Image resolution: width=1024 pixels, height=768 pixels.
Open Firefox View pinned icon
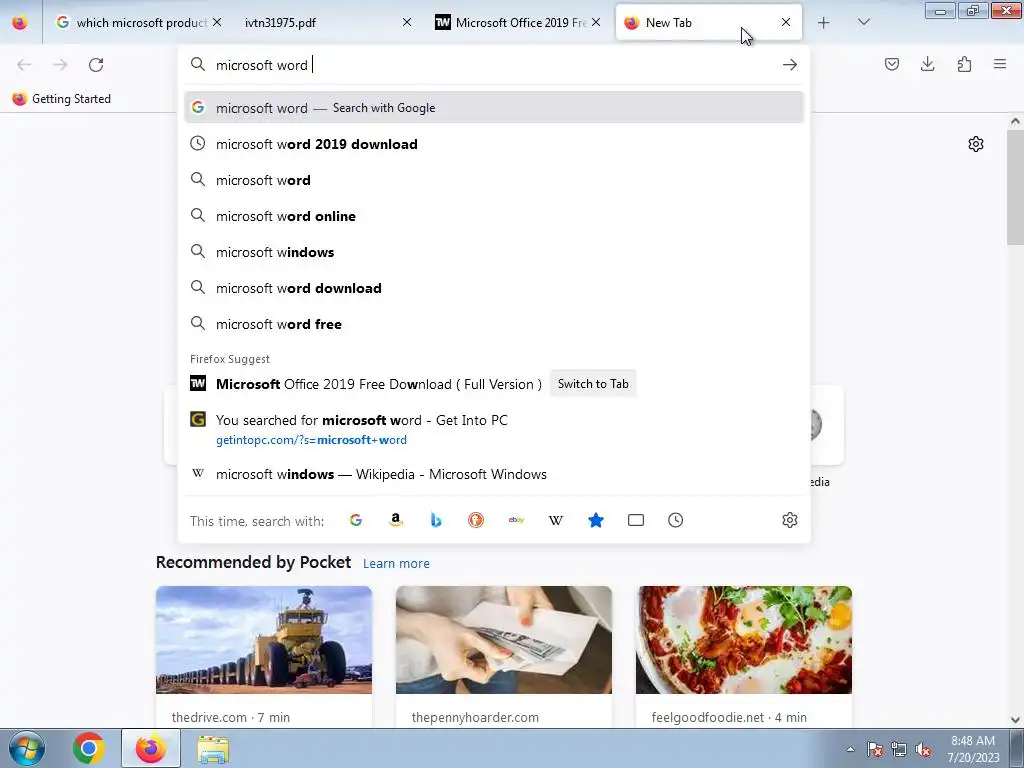coord(20,23)
